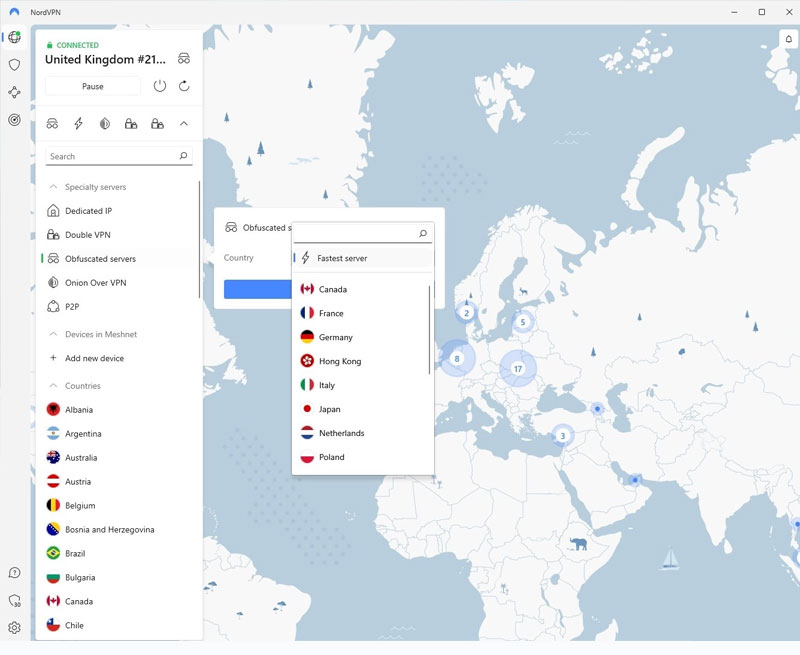Open Dark Web Monitor target icon
The image size is (800, 655).
(x=14, y=120)
